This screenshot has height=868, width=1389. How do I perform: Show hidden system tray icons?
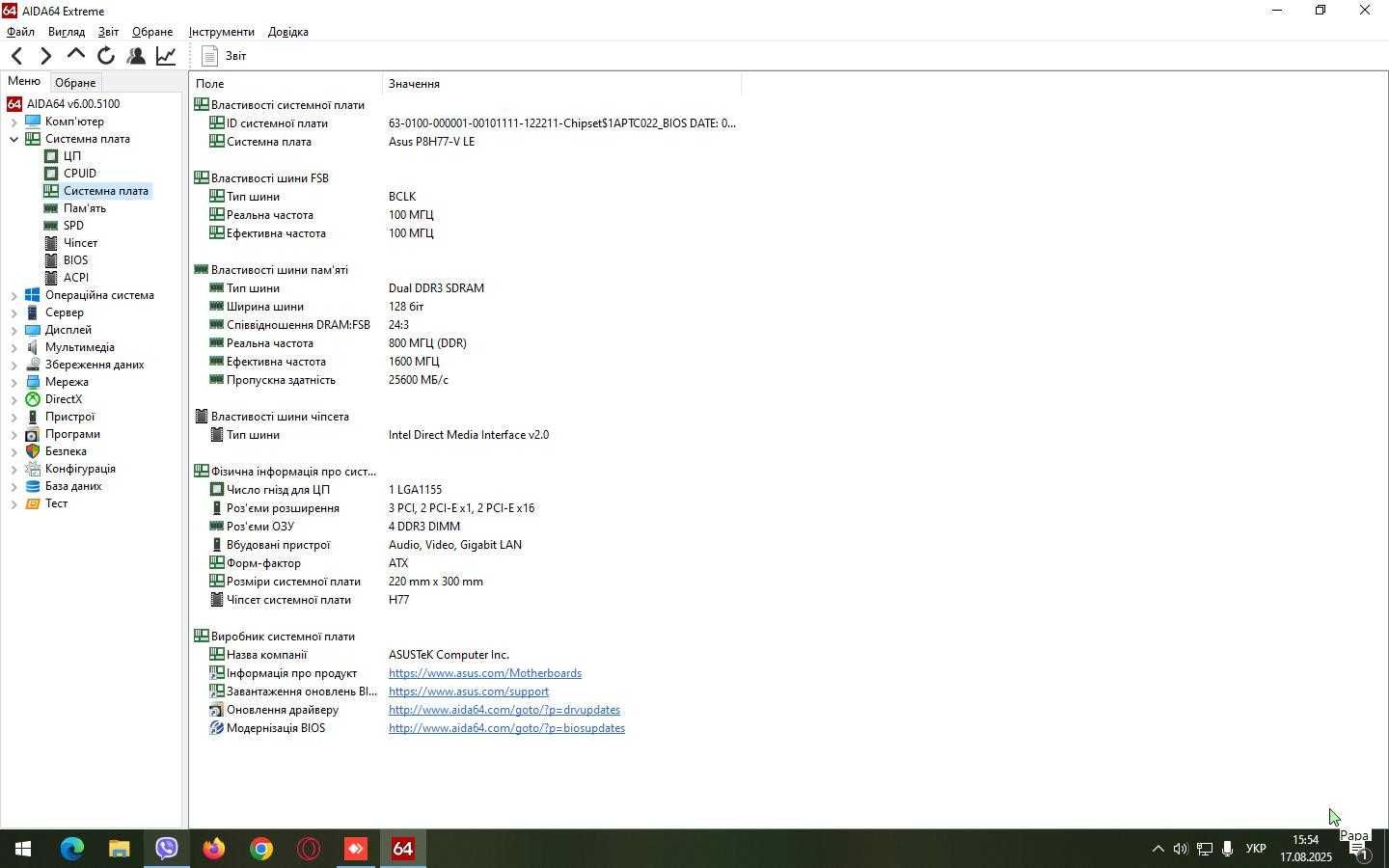(1157, 849)
